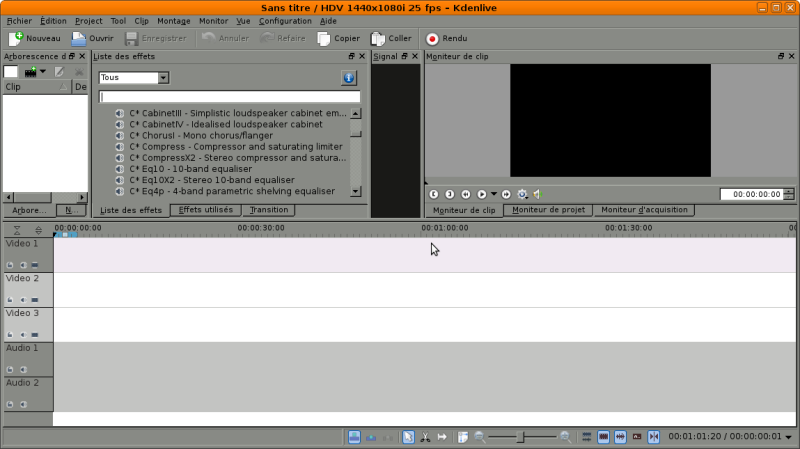Switch to Moniteur d'acquisition tab
Screen dimensions: 800x449
click(x=644, y=210)
